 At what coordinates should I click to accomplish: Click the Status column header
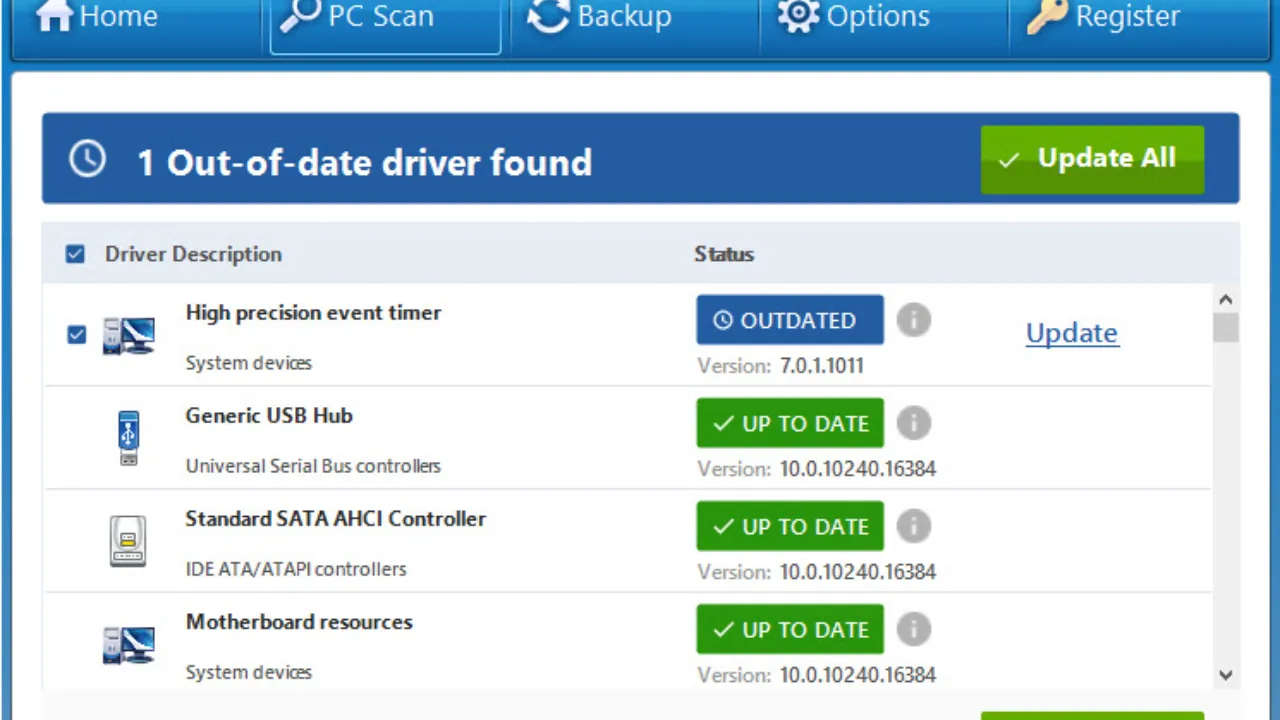tap(724, 254)
